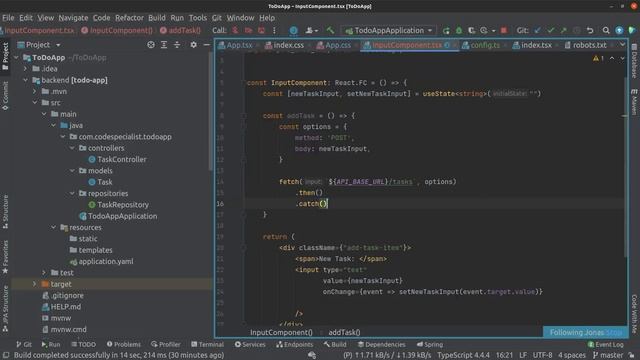Collapse the resources folder
The height and width of the screenshot is (360, 640).
[x=53, y=227]
